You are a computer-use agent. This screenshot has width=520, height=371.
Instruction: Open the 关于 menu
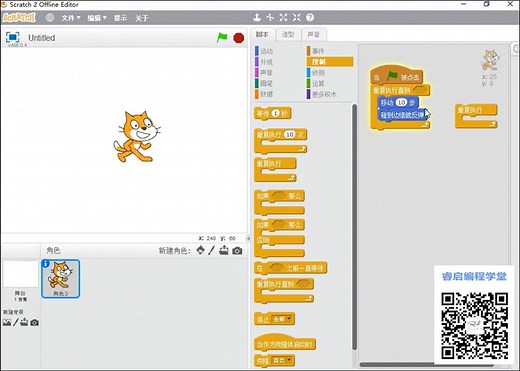(x=141, y=18)
